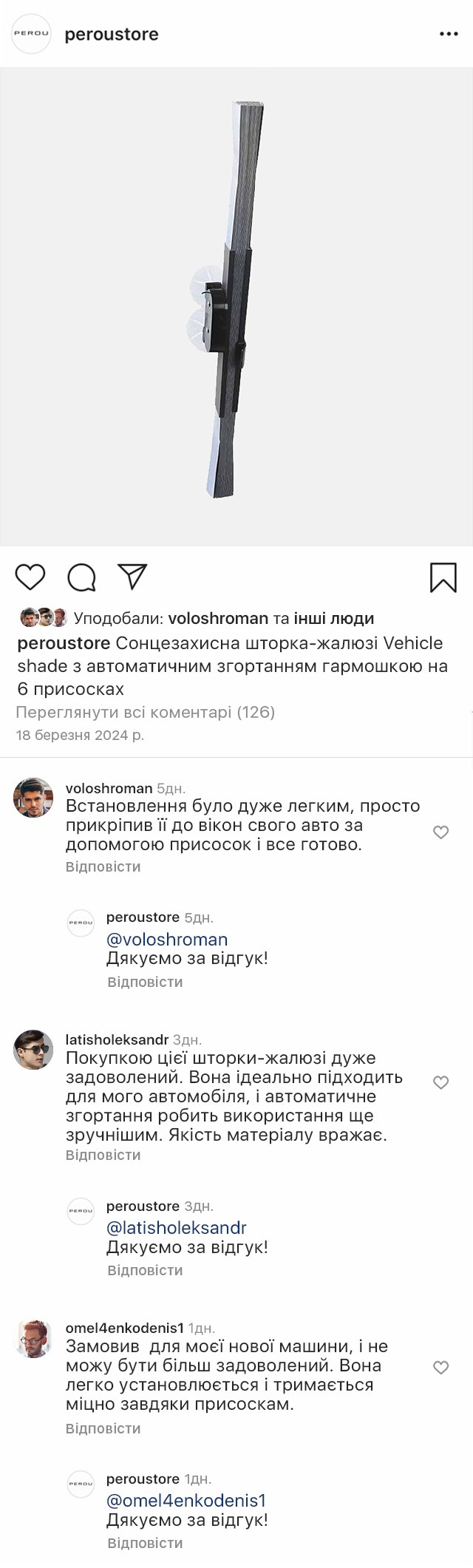Reply to omel4enkodenis1's comment
473x1568 pixels.
coord(103,1428)
